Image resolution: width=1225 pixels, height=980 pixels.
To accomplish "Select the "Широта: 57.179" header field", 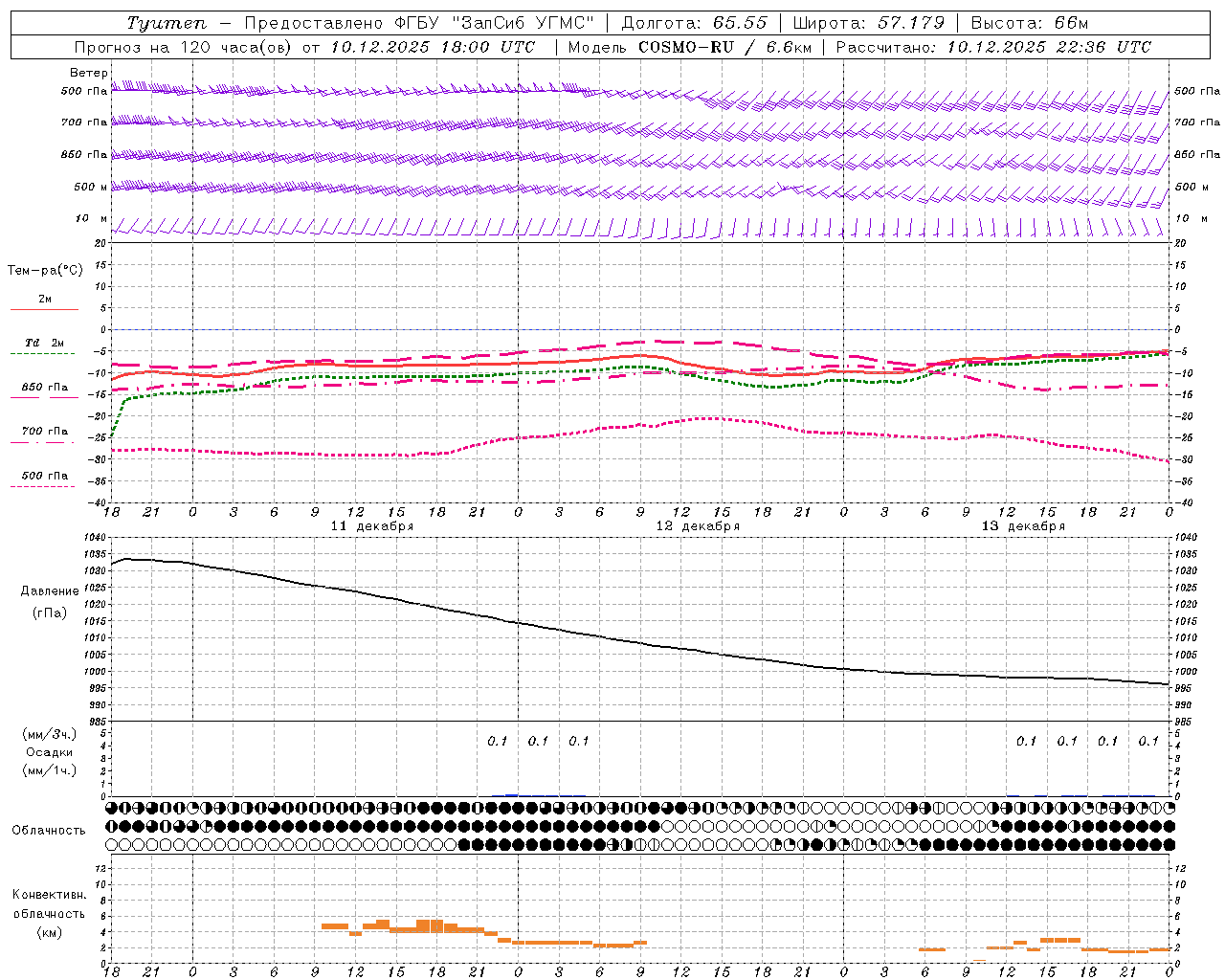I will click(870, 23).
